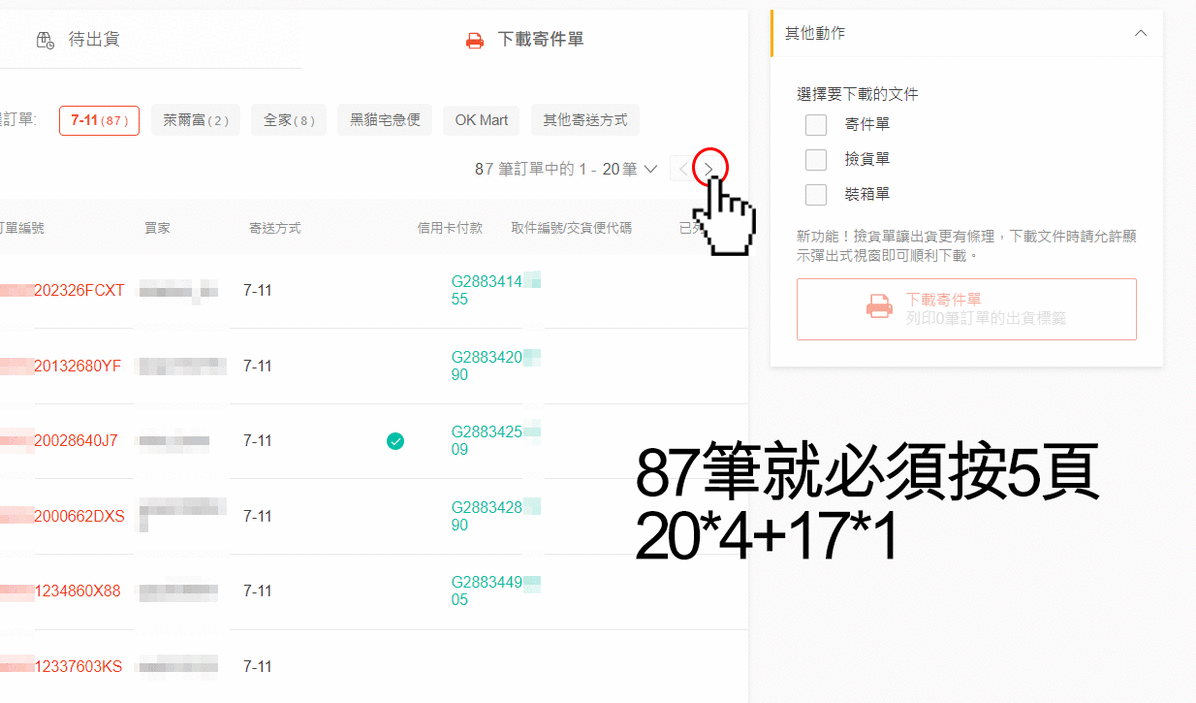Collapse the 其他動作 panel
1196x703 pixels.
(x=1140, y=33)
